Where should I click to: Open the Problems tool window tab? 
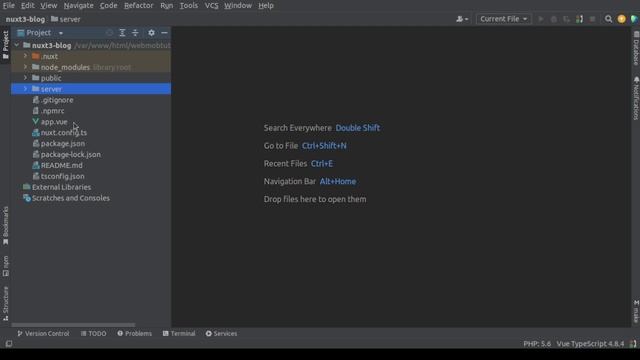pos(134,333)
